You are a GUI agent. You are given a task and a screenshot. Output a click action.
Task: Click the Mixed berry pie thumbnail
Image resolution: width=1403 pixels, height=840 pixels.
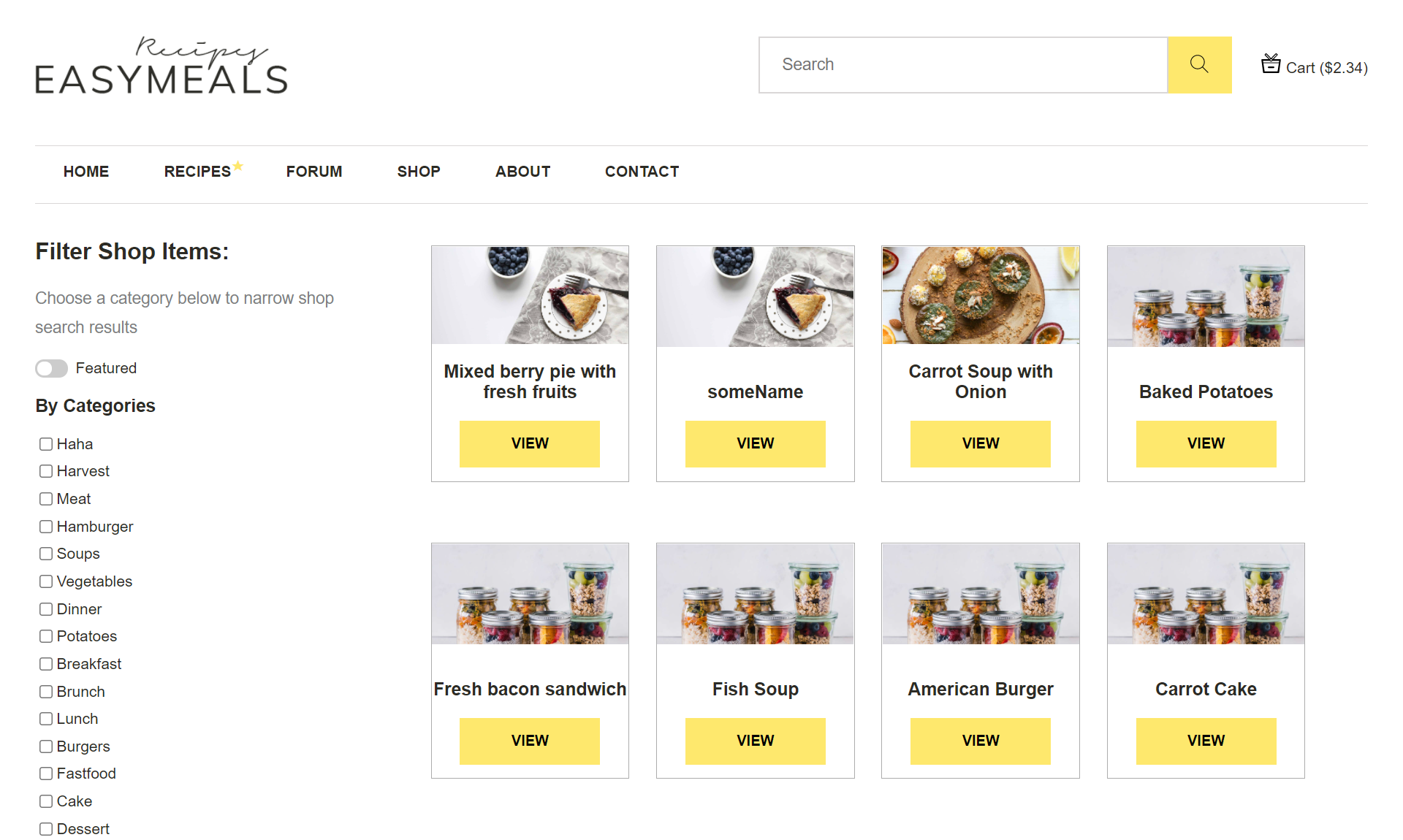[529, 295]
